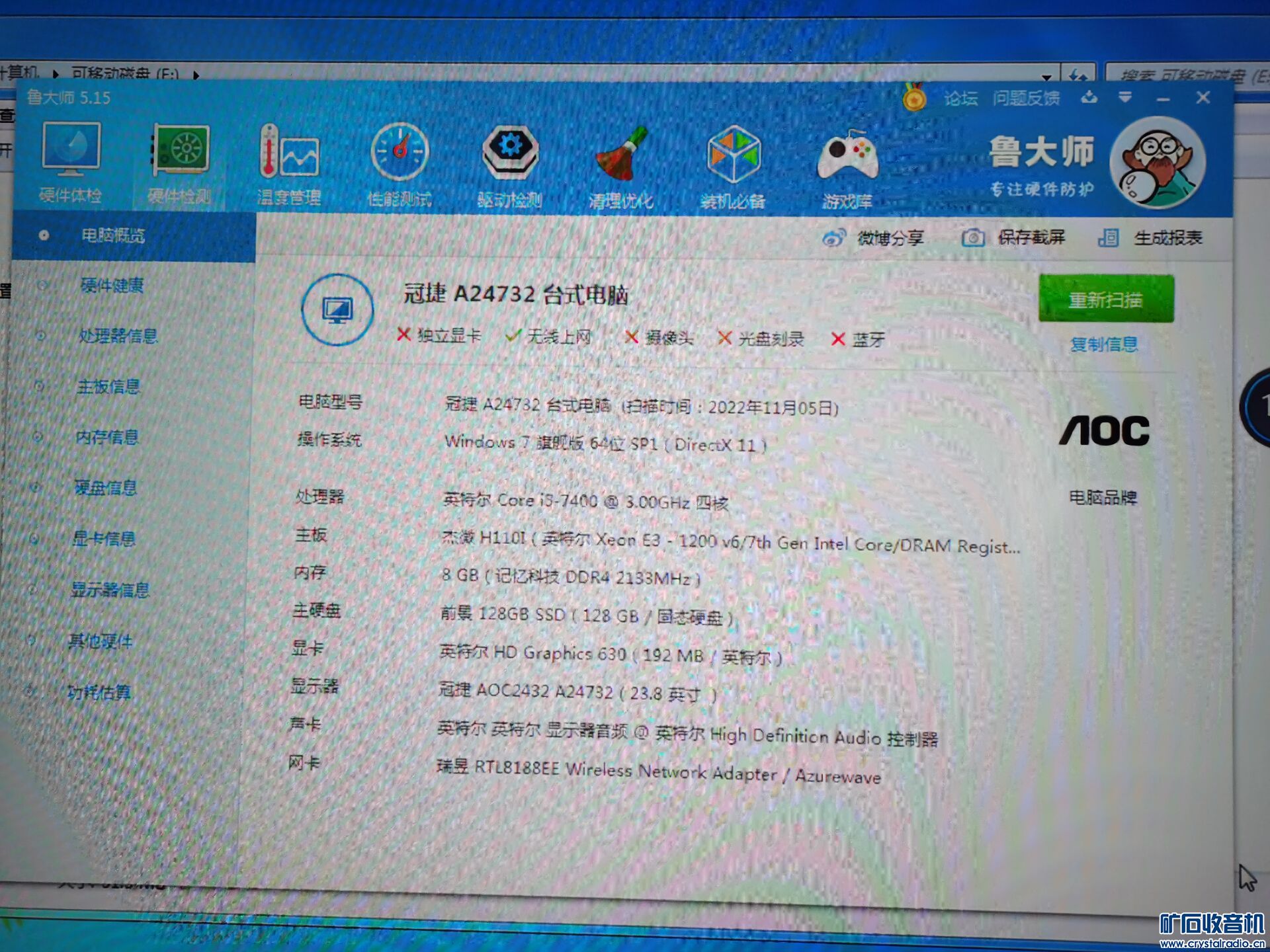Click the Core i5-7400 processor value

point(585,500)
